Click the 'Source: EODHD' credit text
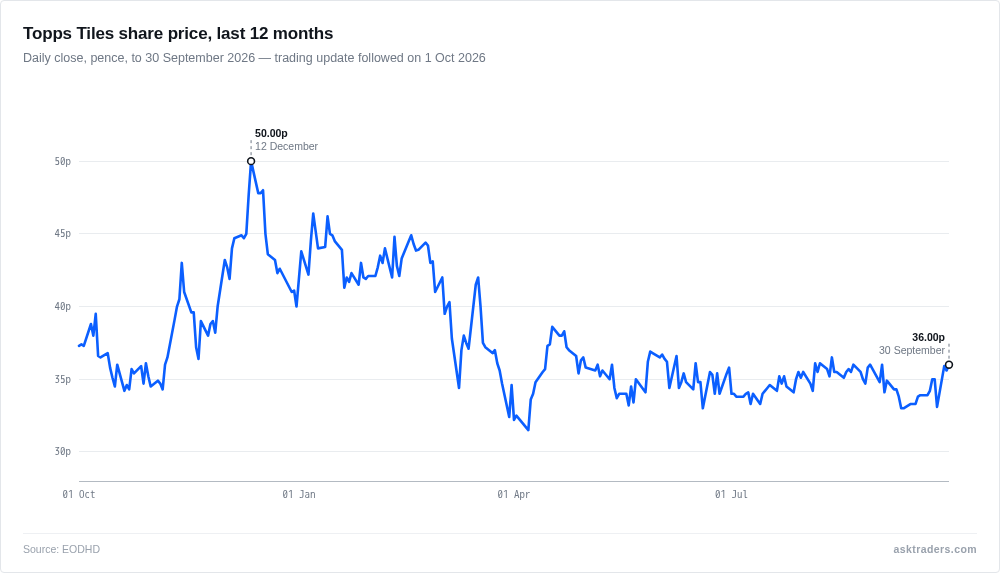 (61, 549)
